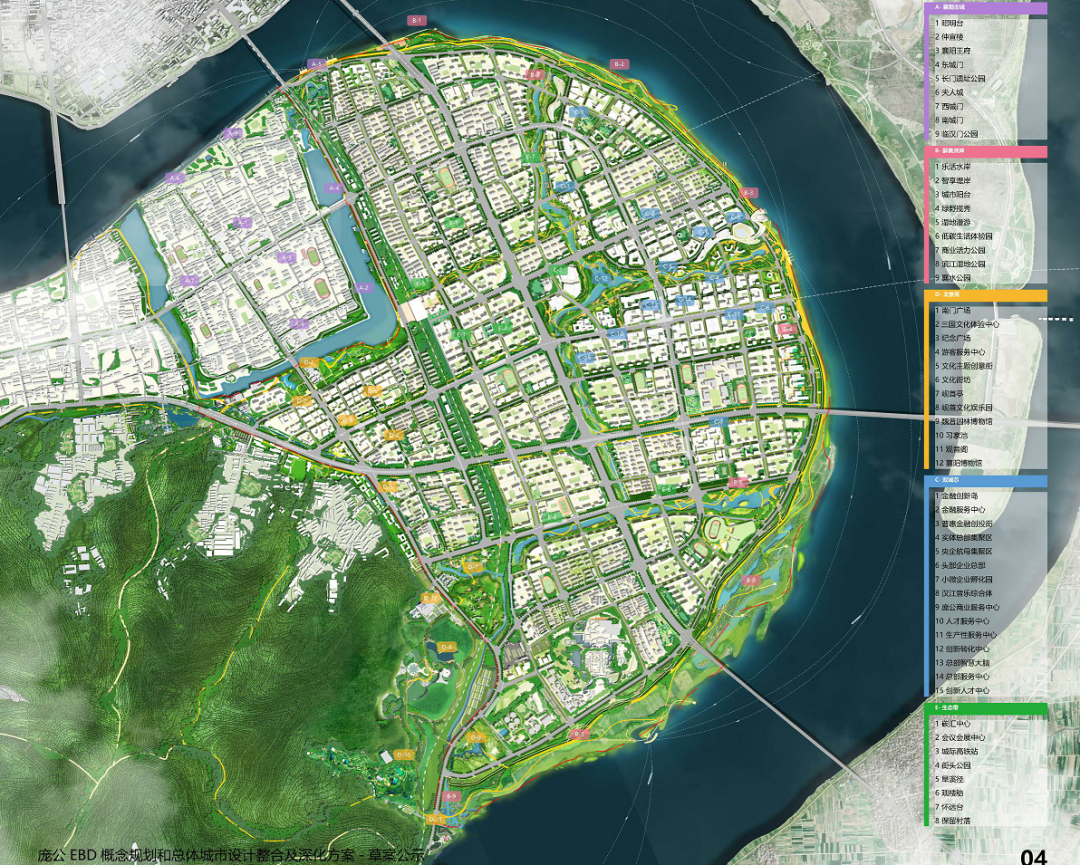
Task: Click the pink B-2 map marker
Action: coord(619,64)
